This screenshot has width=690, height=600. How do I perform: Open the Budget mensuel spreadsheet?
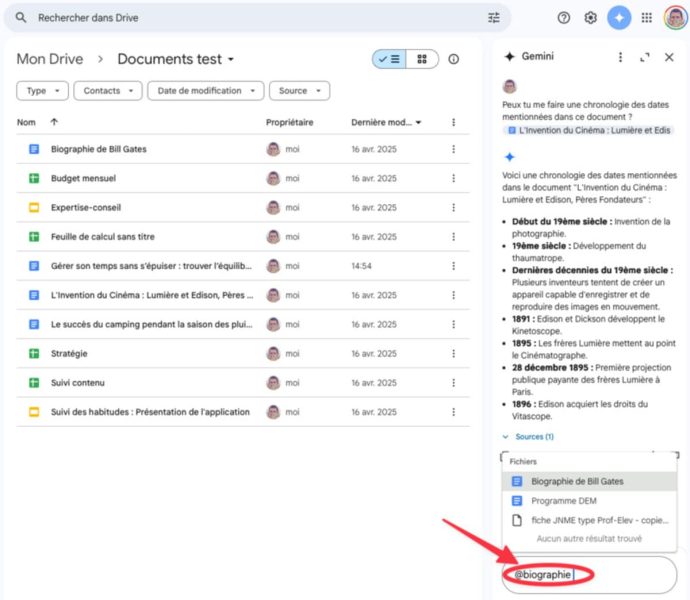point(83,178)
